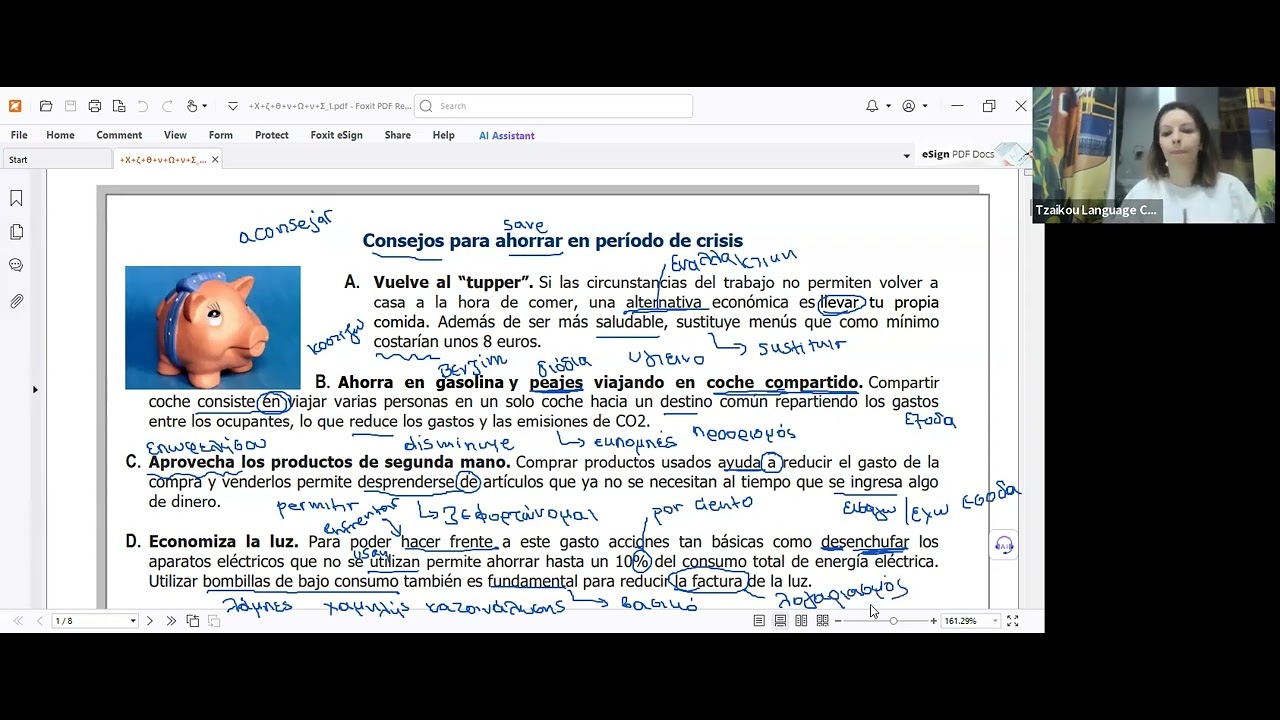
Task: Enable Facing page layout in status bar
Action: coord(800,620)
